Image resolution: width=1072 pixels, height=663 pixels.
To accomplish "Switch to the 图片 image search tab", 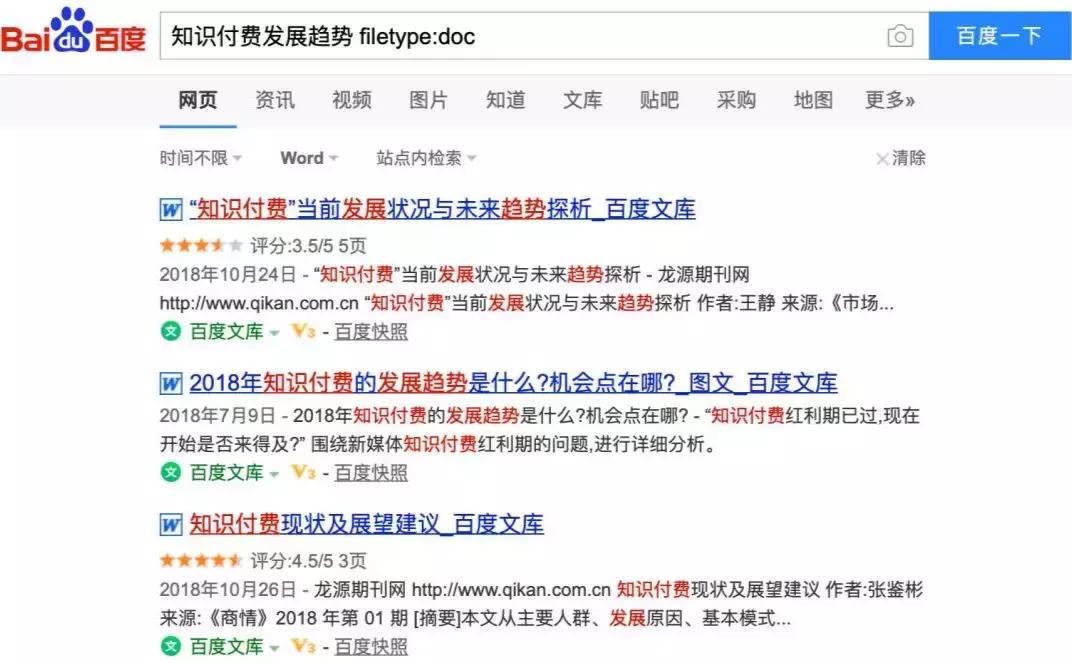I will click(427, 99).
